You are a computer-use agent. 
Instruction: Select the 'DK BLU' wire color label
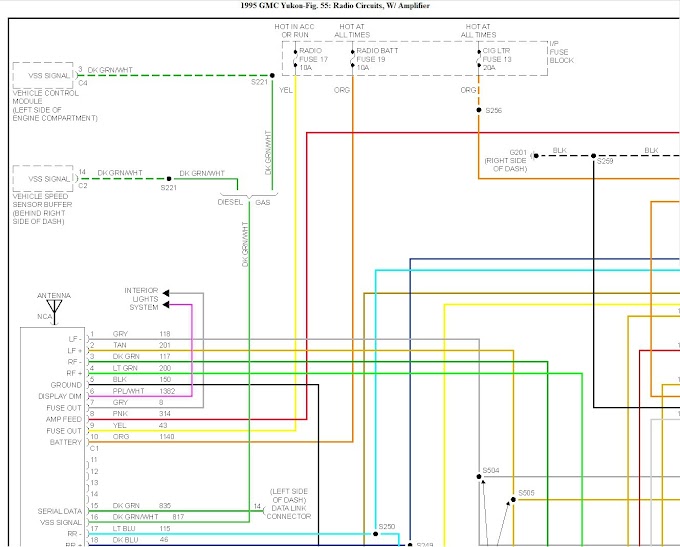click(x=125, y=540)
